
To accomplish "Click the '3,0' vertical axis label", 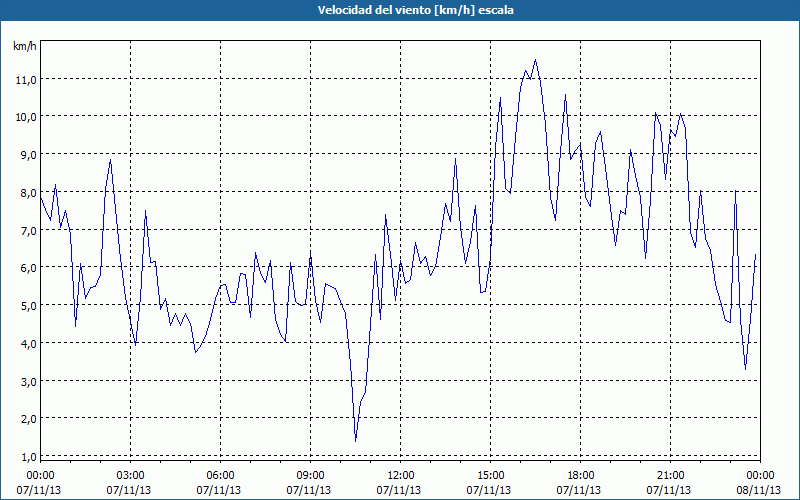I will [28, 381].
